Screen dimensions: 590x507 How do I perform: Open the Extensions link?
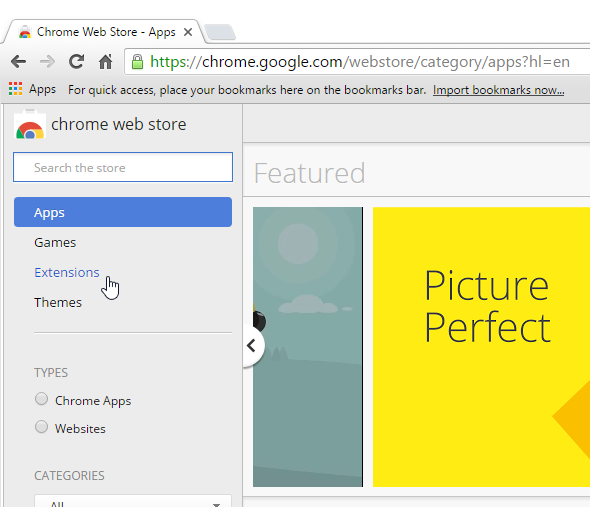click(67, 272)
